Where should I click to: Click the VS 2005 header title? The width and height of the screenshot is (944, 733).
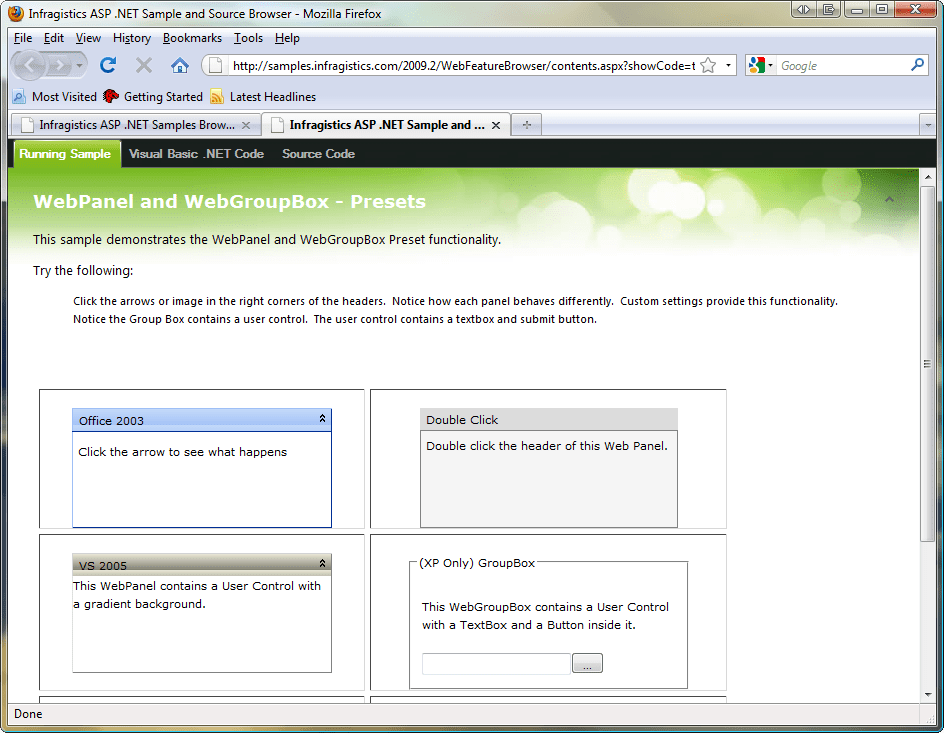click(103, 566)
